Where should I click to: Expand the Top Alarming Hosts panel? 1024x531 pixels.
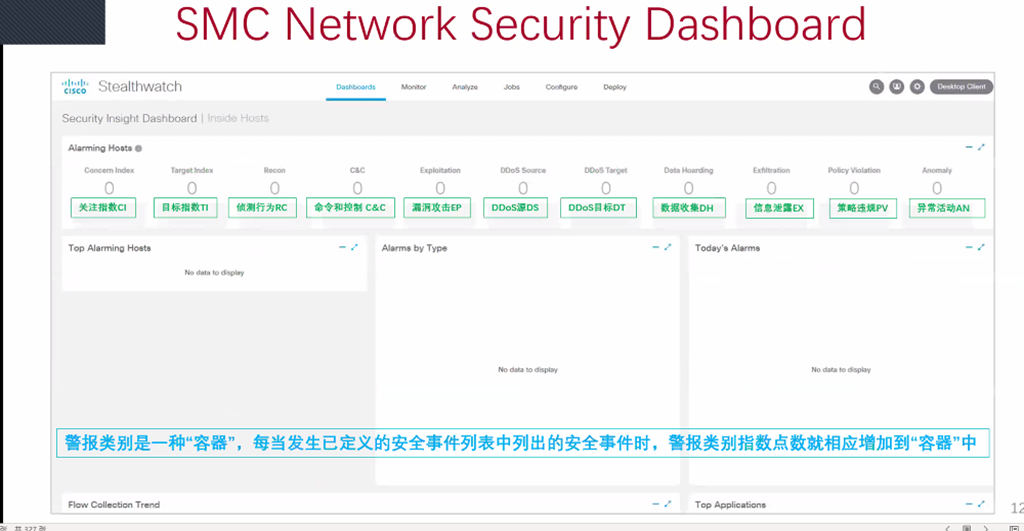point(354,248)
